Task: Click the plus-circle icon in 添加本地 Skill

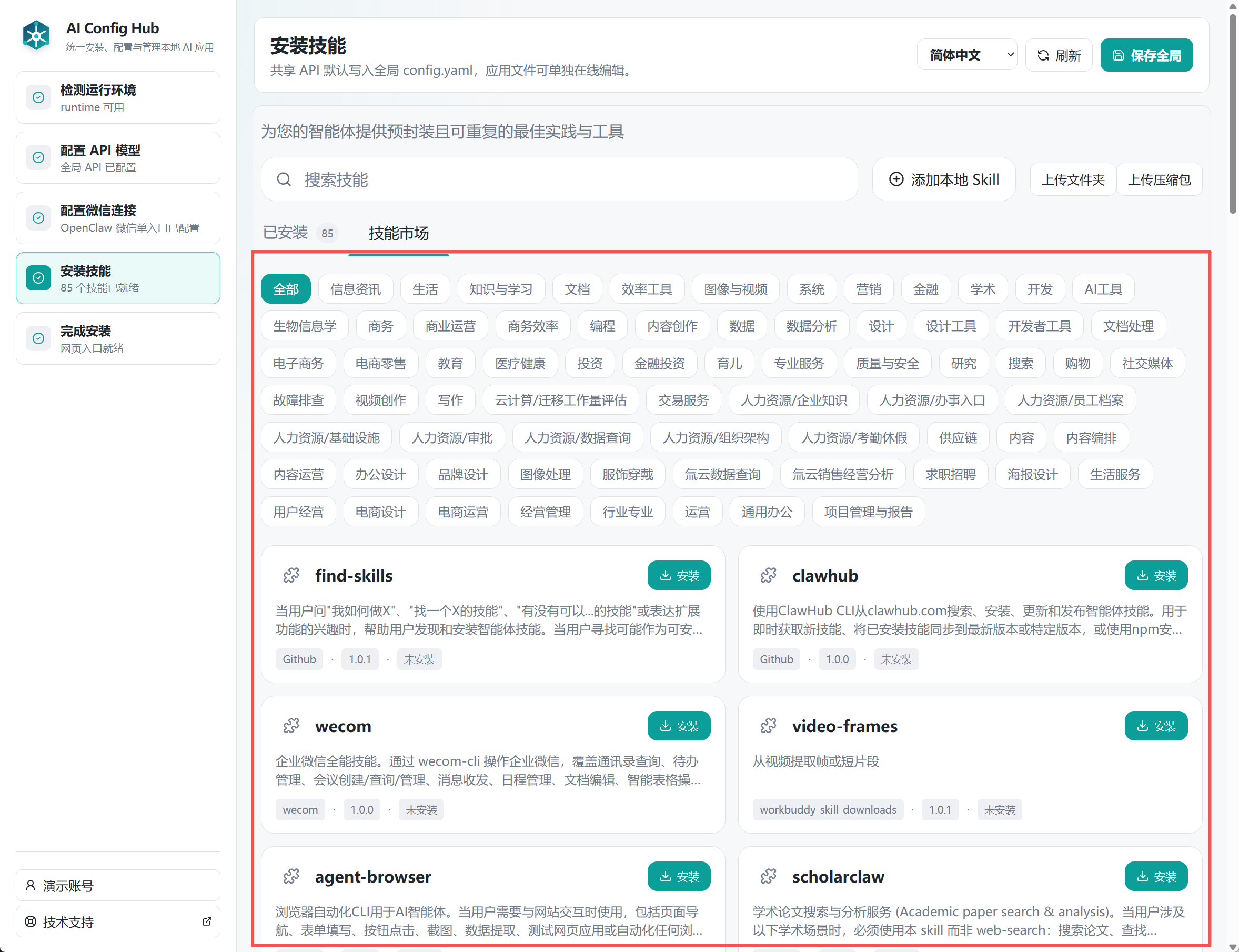Action: 896,179
